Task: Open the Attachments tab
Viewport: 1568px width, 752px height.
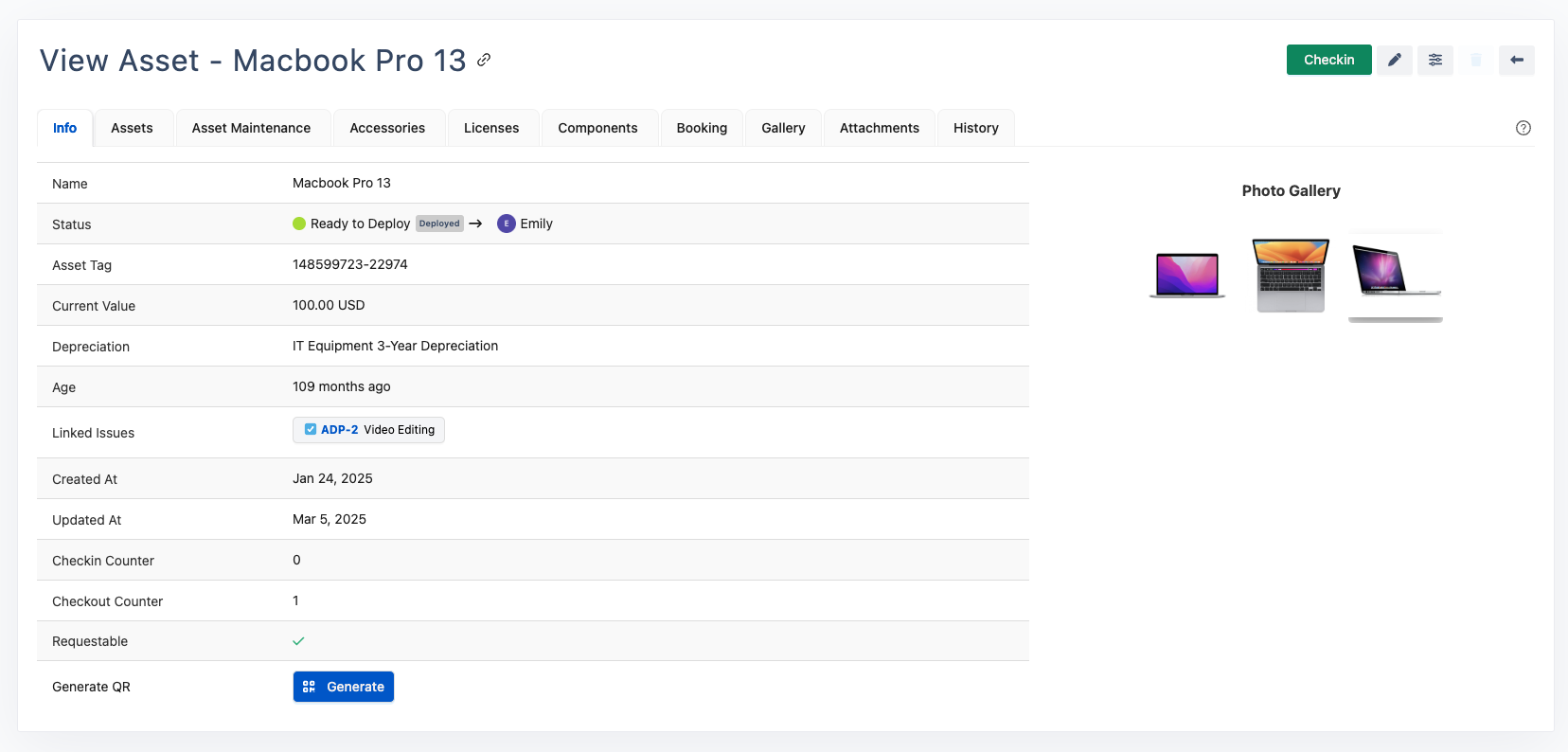Action: tap(879, 128)
